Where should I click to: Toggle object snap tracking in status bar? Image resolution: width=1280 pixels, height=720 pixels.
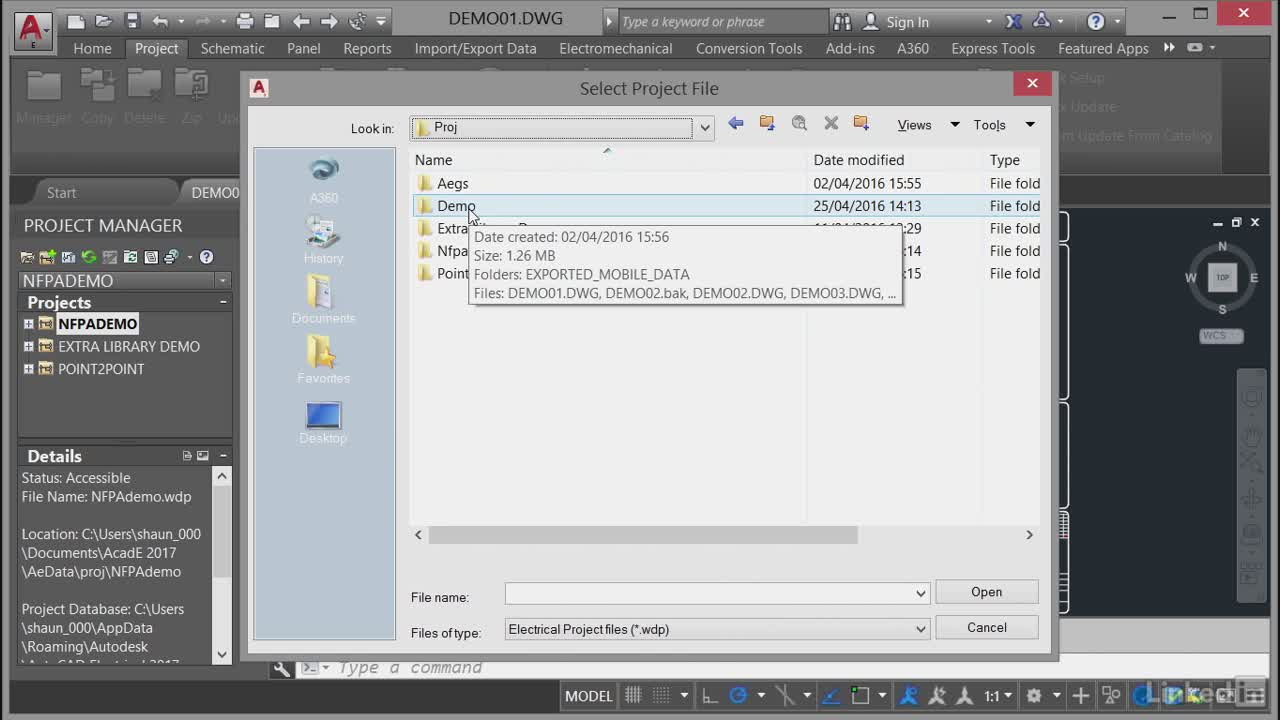[x=831, y=696]
